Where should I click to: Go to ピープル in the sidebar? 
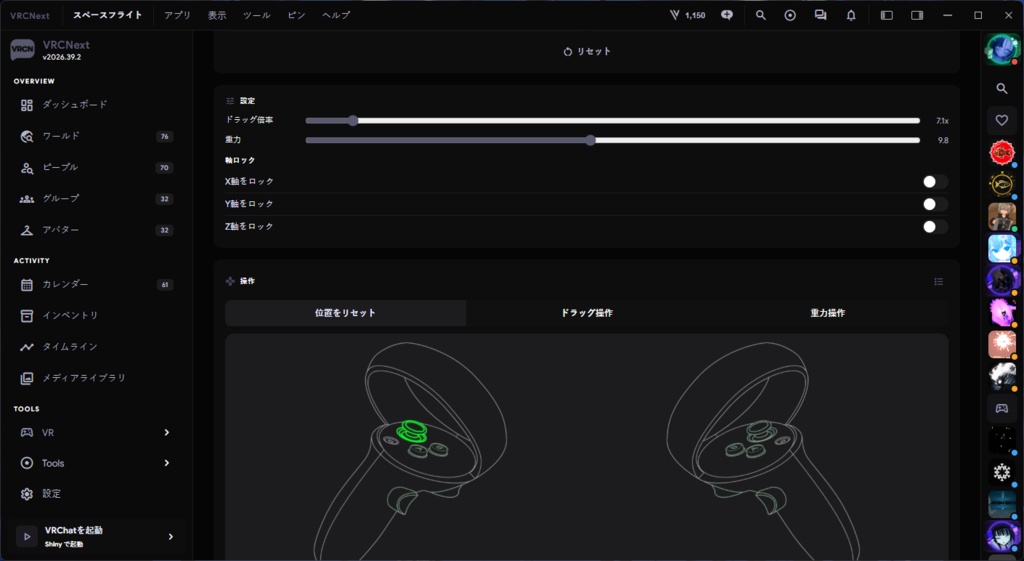point(95,168)
